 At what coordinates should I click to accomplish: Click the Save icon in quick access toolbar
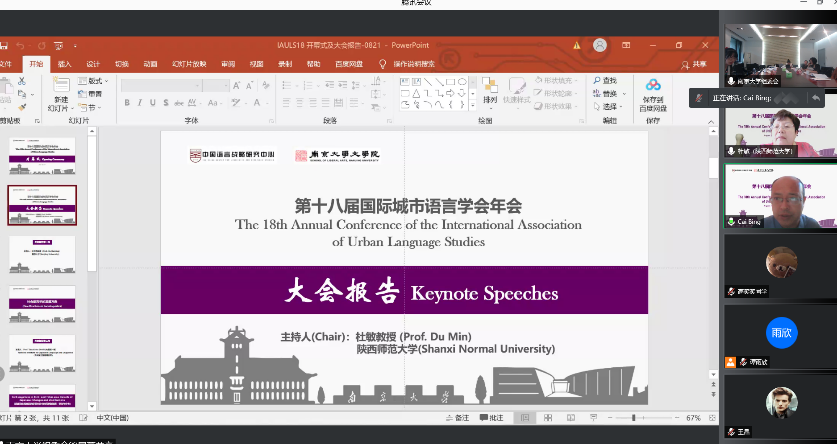4,45
